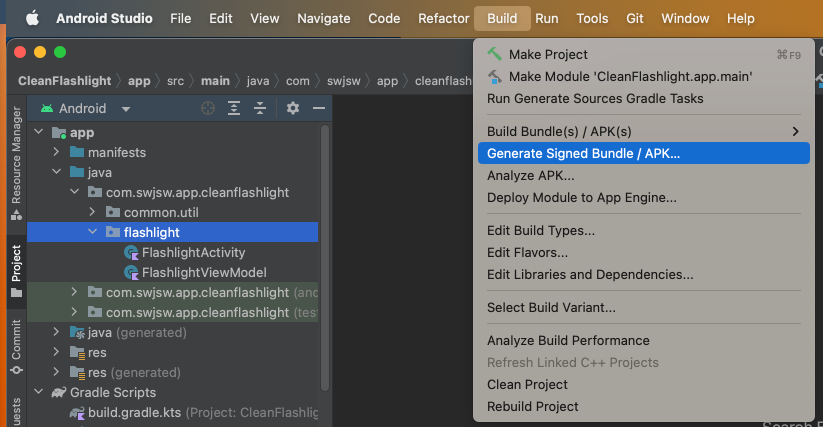Expand the java (generated) folder
This screenshot has width=823, height=427.
tap(56, 332)
